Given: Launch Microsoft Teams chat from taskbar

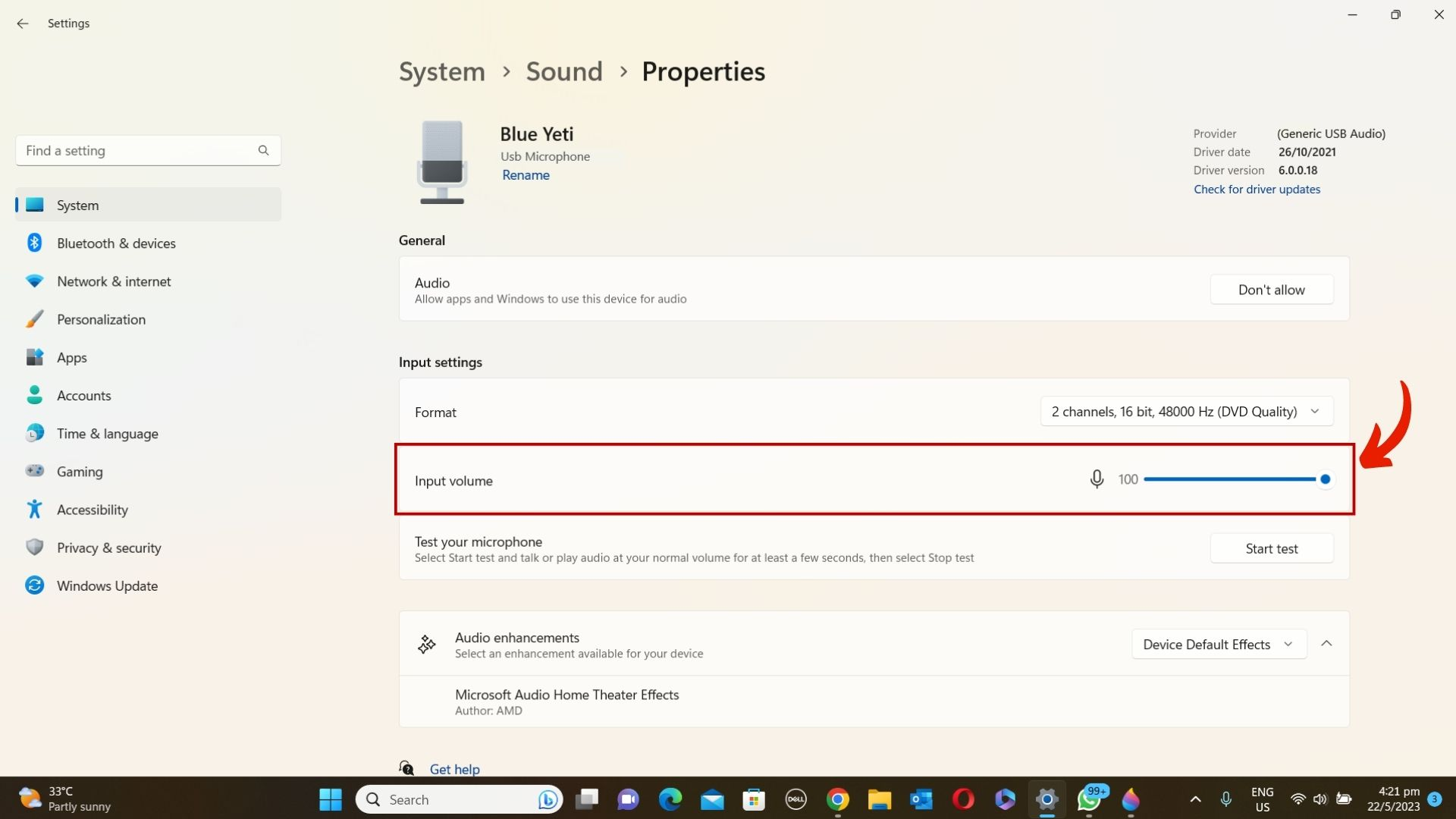Looking at the screenshot, I should [x=628, y=799].
